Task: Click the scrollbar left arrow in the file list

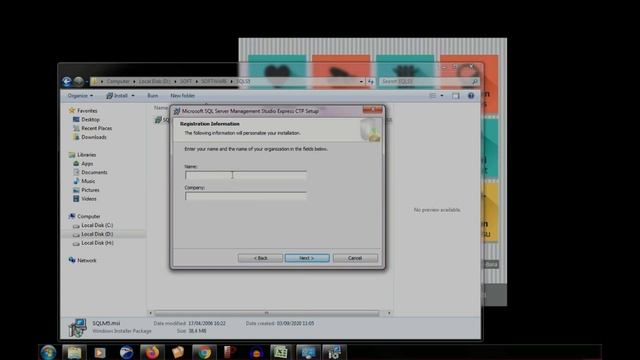Action: [x=150, y=313]
